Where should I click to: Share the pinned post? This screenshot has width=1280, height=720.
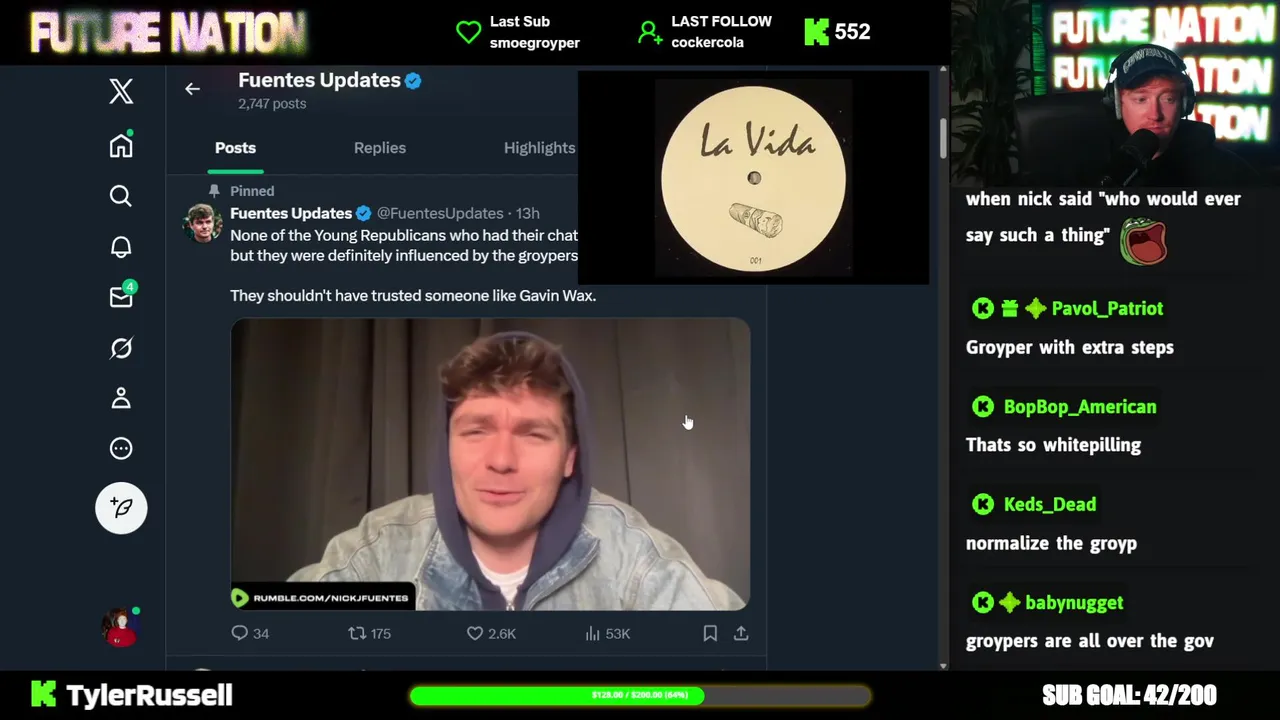pyautogui.click(x=741, y=633)
